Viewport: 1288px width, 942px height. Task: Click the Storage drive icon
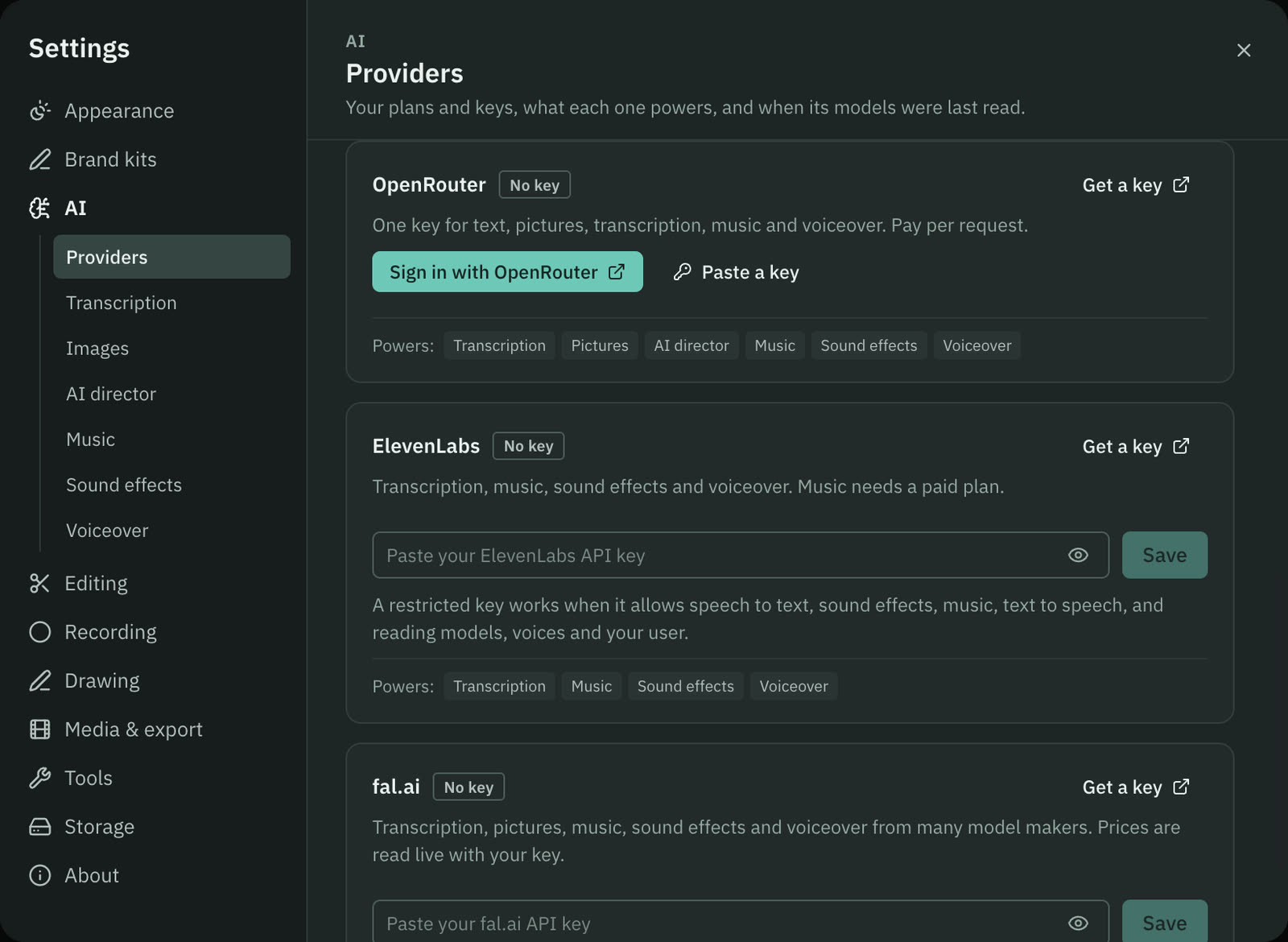(39, 827)
